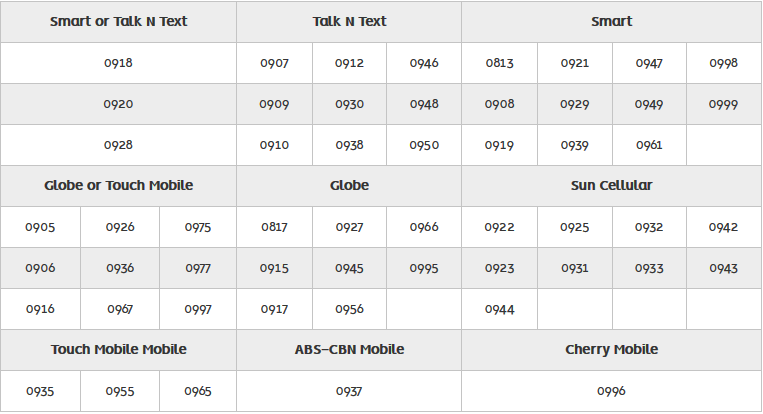Select the 0942 prefix cell
This screenshot has width=763, height=414.
click(x=723, y=227)
